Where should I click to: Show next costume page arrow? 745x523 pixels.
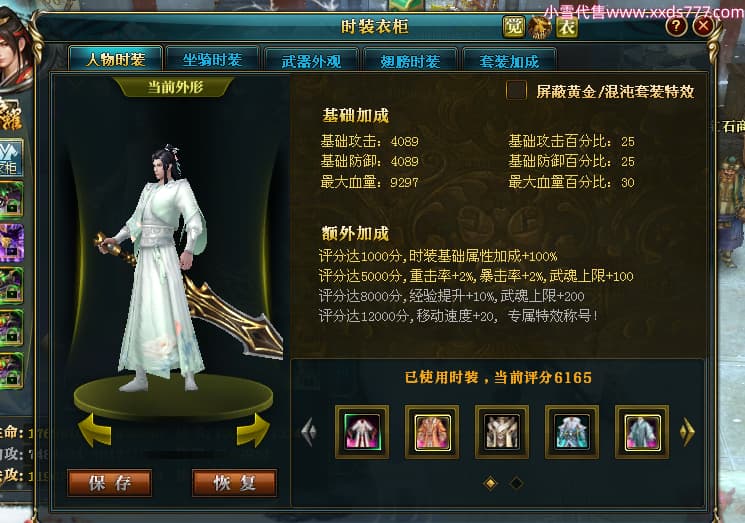(688, 431)
